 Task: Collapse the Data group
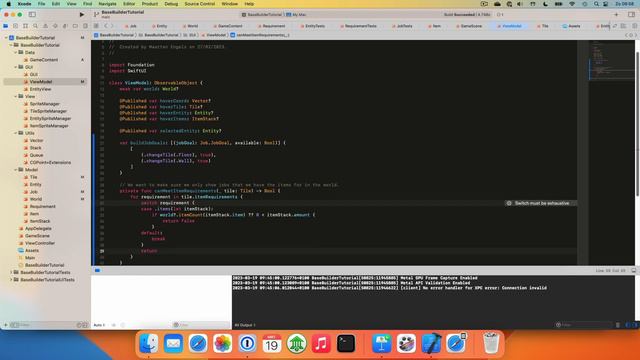[x=16, y=52]
